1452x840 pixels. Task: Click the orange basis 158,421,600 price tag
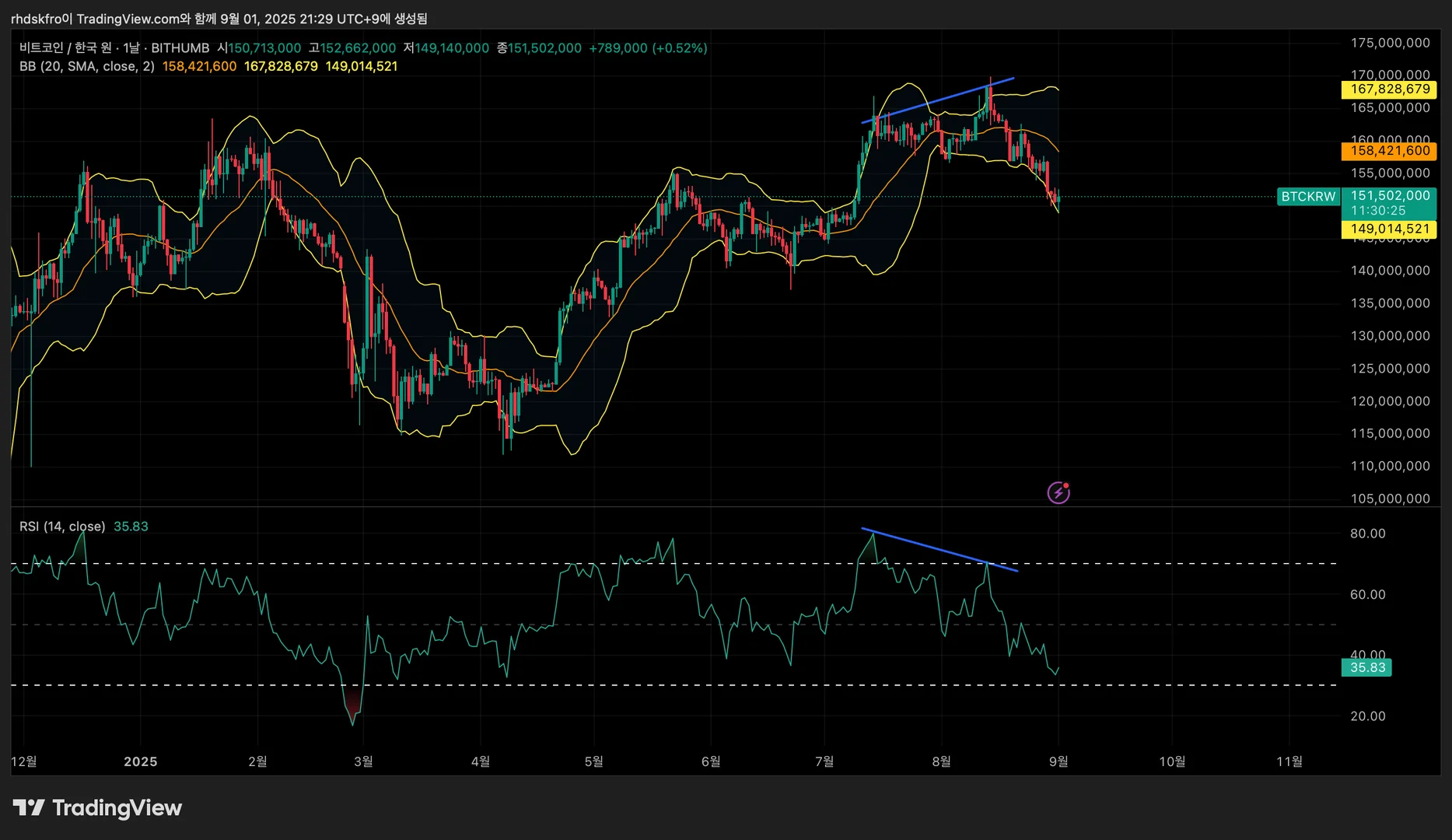click(x=1389, y=151)
